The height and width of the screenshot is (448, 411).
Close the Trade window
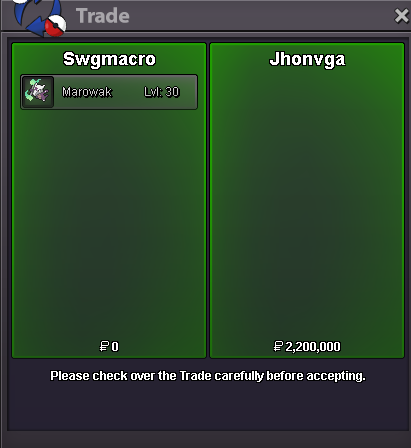401,16
